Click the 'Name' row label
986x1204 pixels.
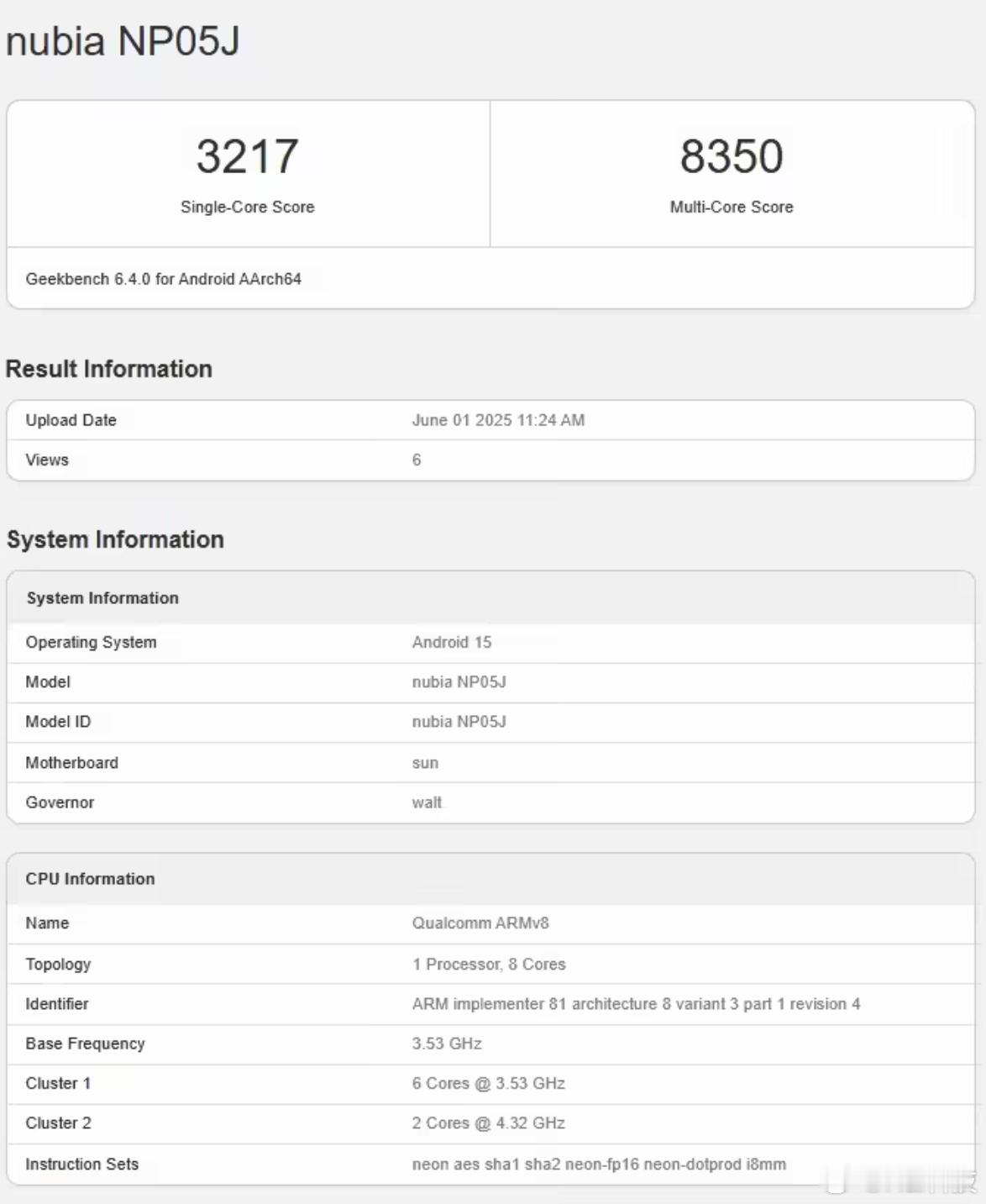pyautogui.click(x=47, y=923)
